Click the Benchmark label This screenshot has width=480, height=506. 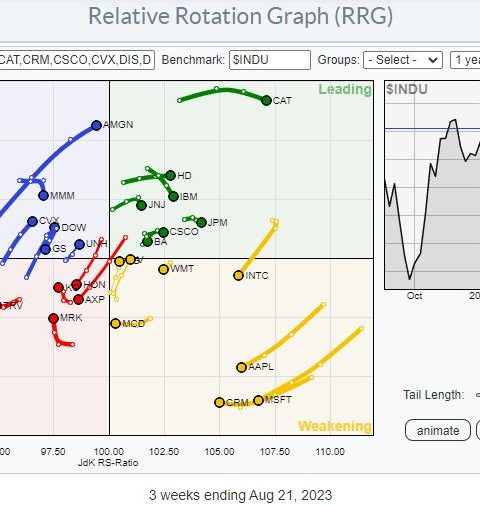[193, 60]
